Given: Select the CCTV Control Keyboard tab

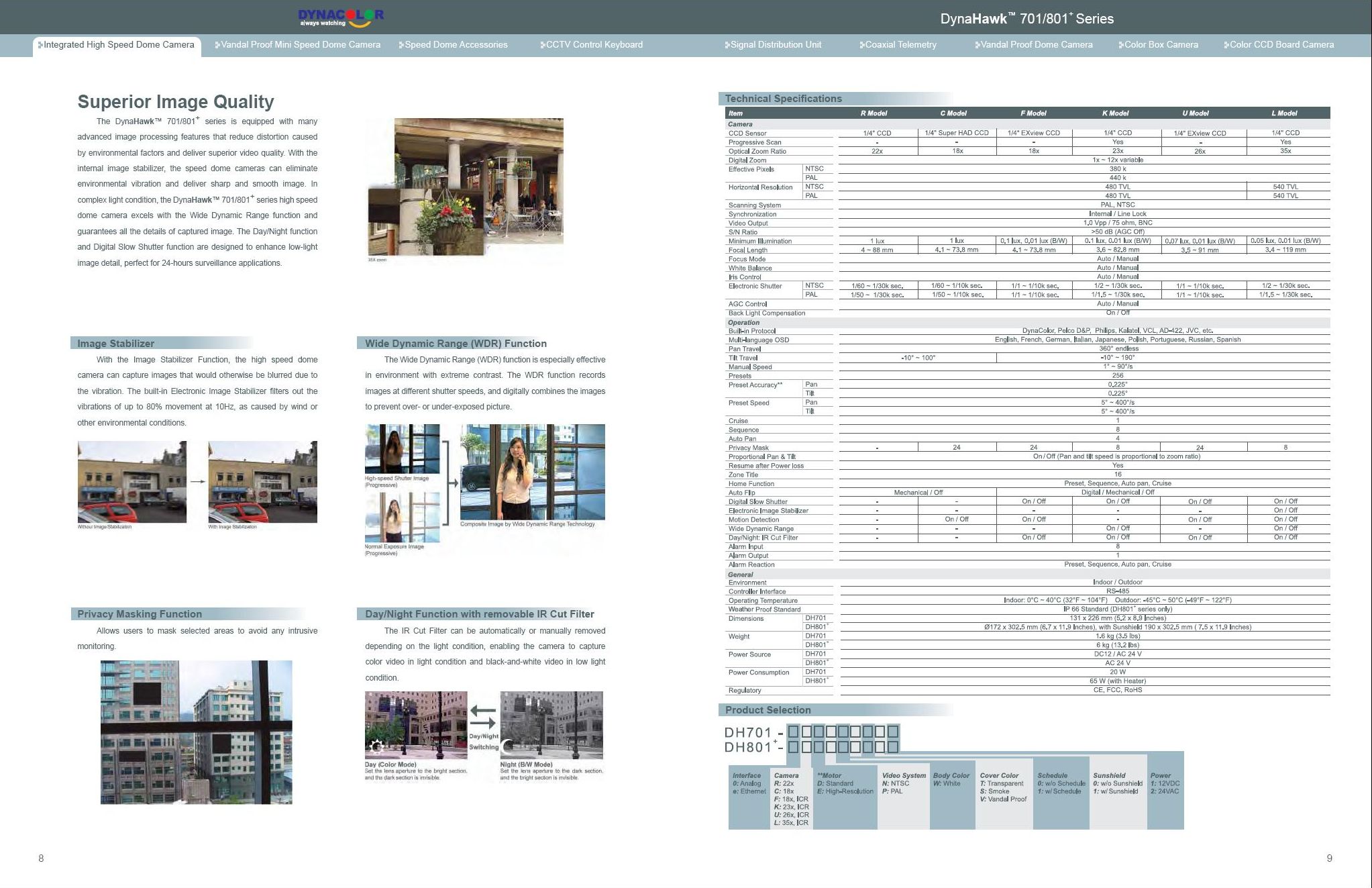Looking at the screenshot, I should [x=591, y=45].
